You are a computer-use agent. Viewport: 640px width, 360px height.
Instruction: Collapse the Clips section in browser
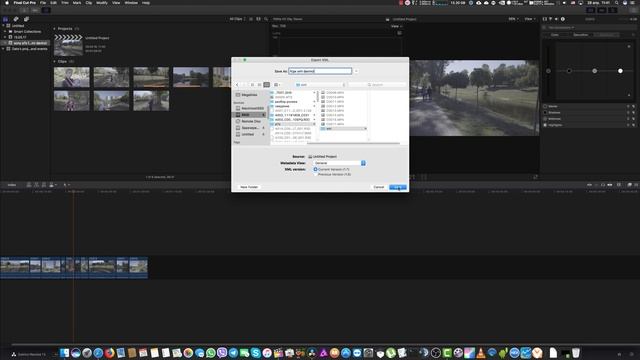pyautogui.click(x=54, y=61)
